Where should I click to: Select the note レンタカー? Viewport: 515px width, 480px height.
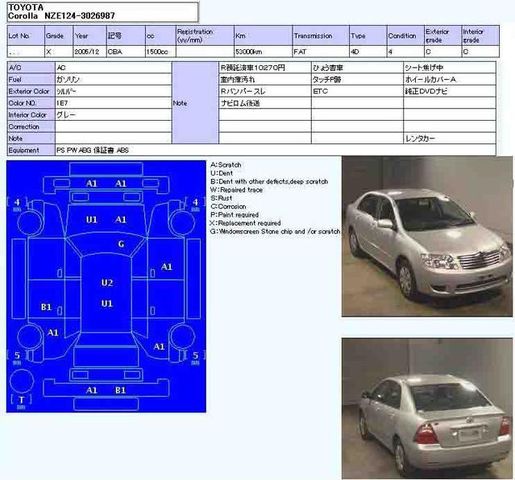[x=450, y=138]
